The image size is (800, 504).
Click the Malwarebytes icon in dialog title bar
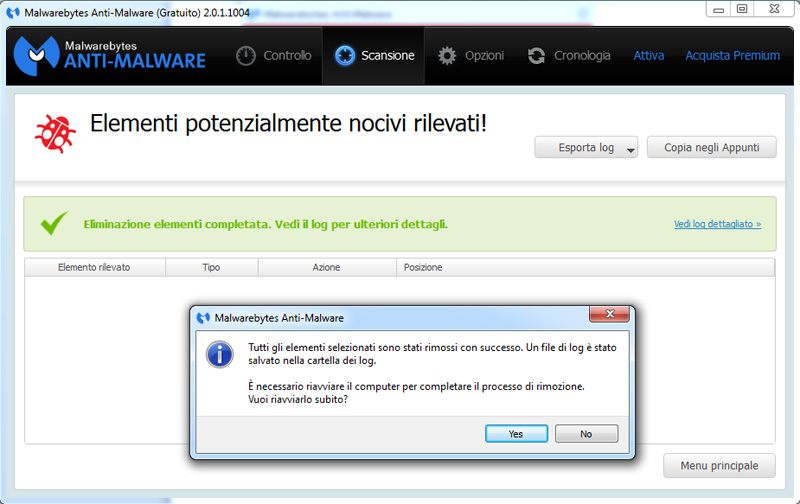click(x=203, y=318)
